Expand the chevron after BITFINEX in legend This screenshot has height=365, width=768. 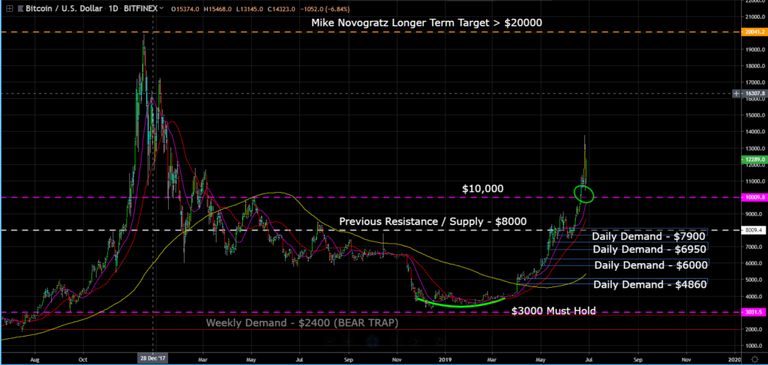[162, 9]
